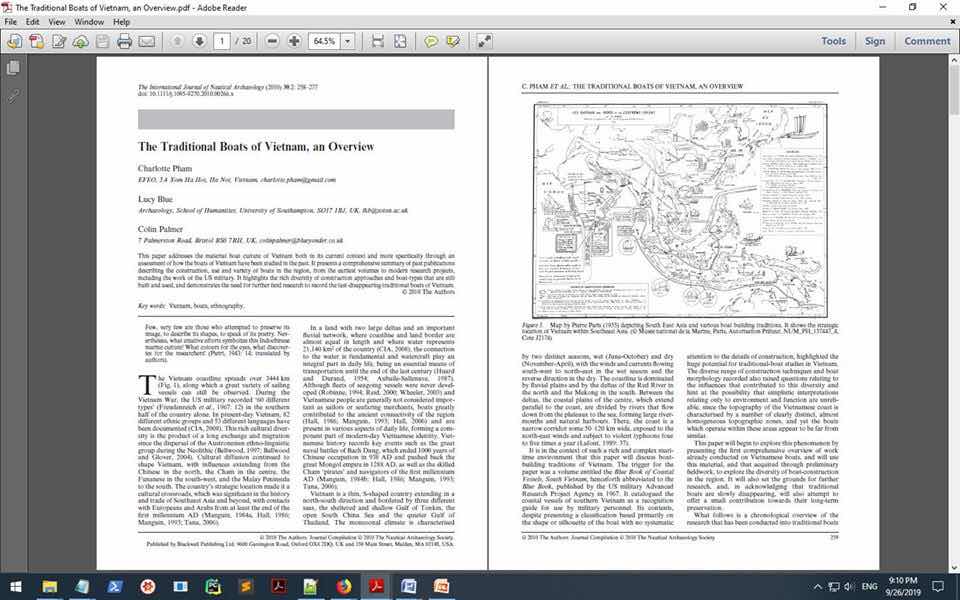The width and height of the screenshot is (960, 600).
Task: Click the Sign pane button
Action: coord(875,41)
